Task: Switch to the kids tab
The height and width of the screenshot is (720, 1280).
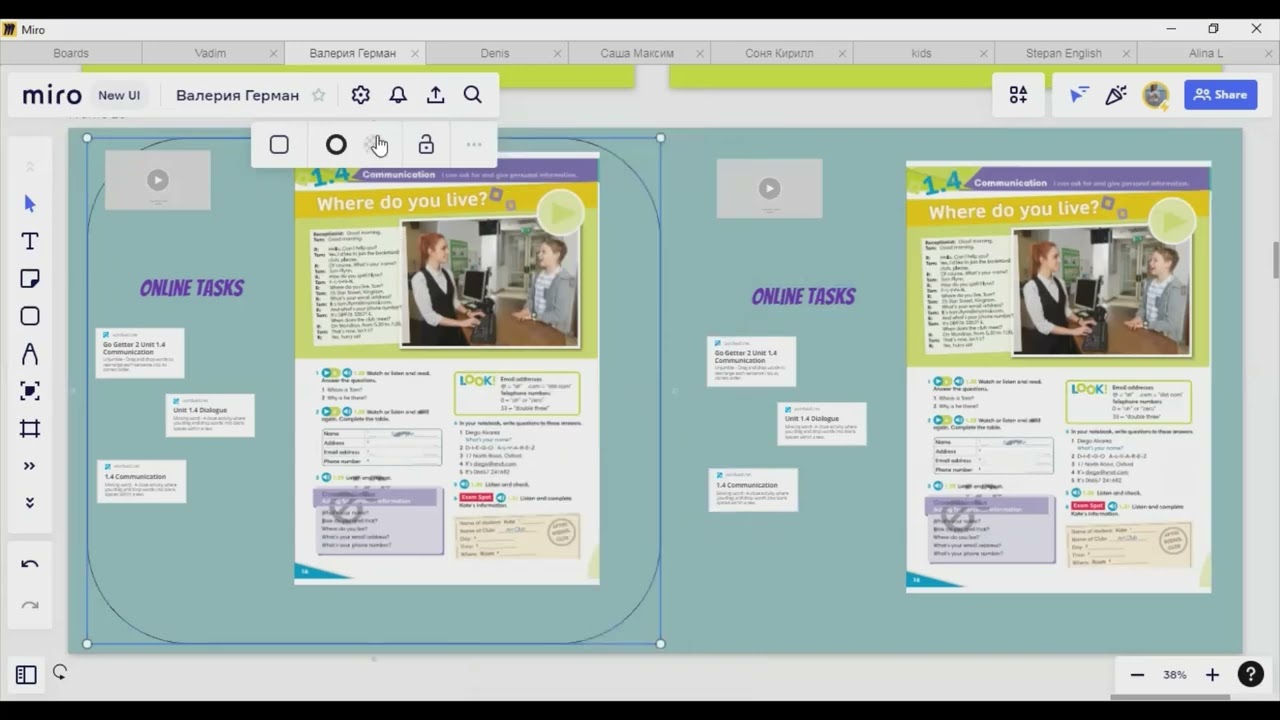Action: point(921,53)
